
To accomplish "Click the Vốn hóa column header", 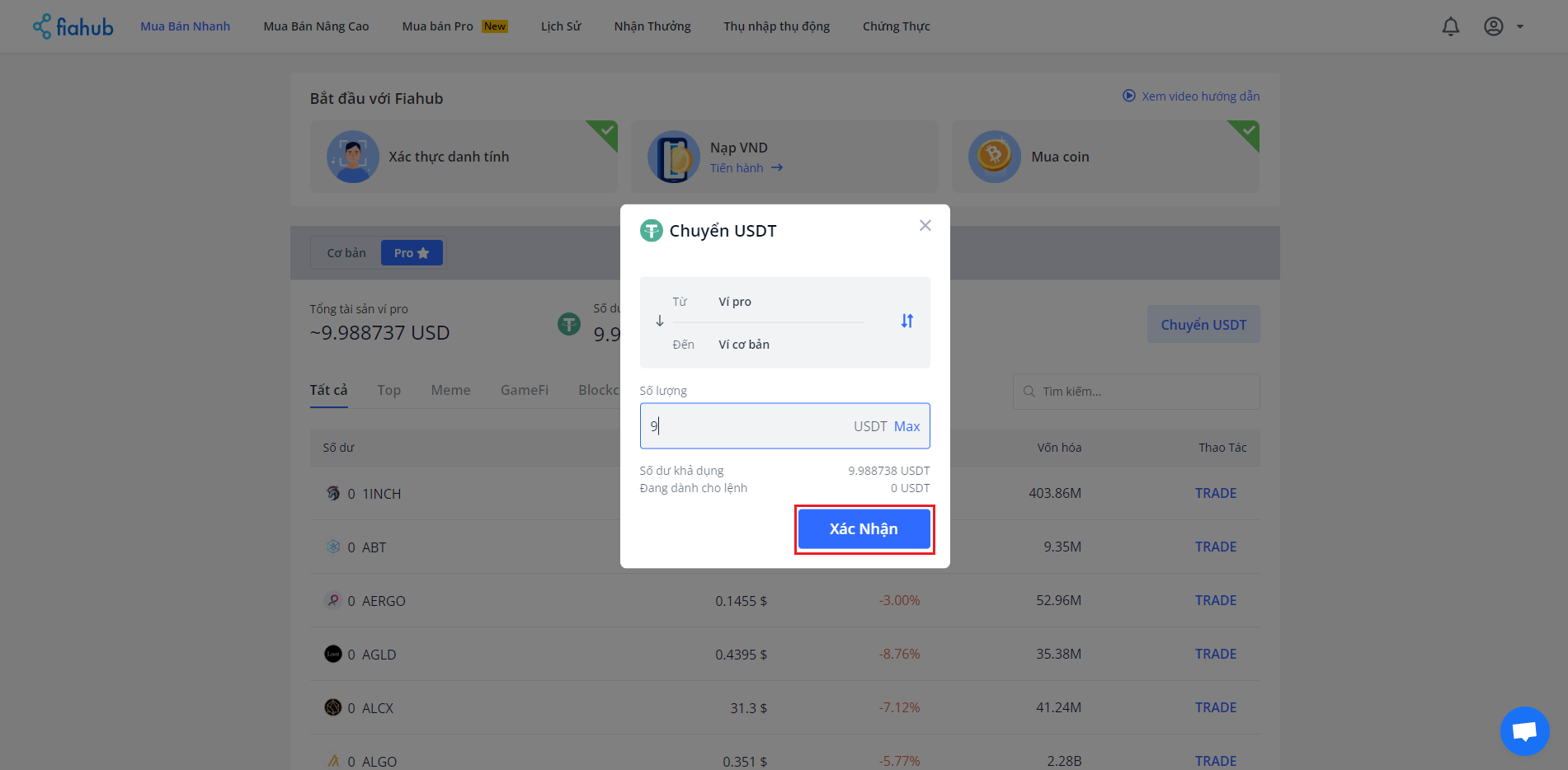I will (x=1059, y=448).
